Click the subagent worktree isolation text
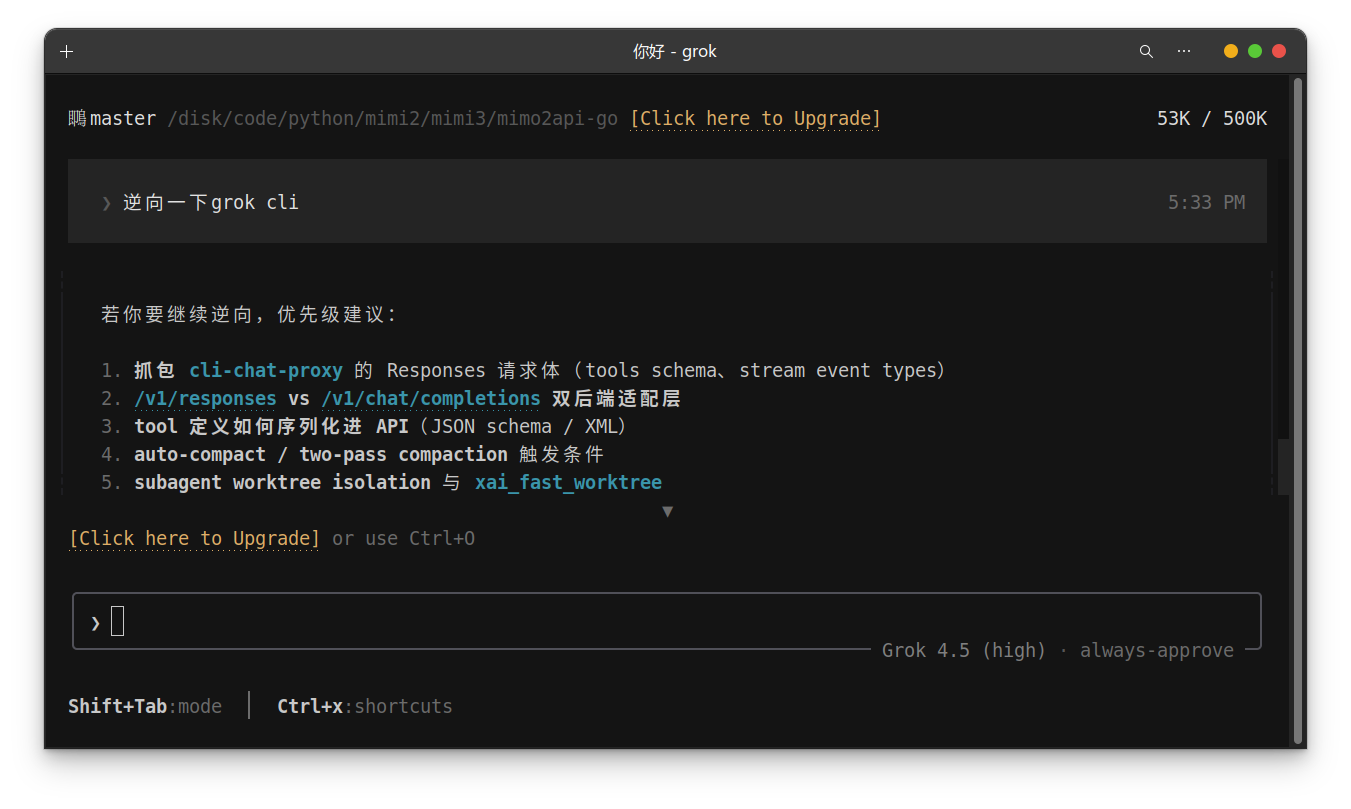1351x809 pixels. tap(282, 483)
